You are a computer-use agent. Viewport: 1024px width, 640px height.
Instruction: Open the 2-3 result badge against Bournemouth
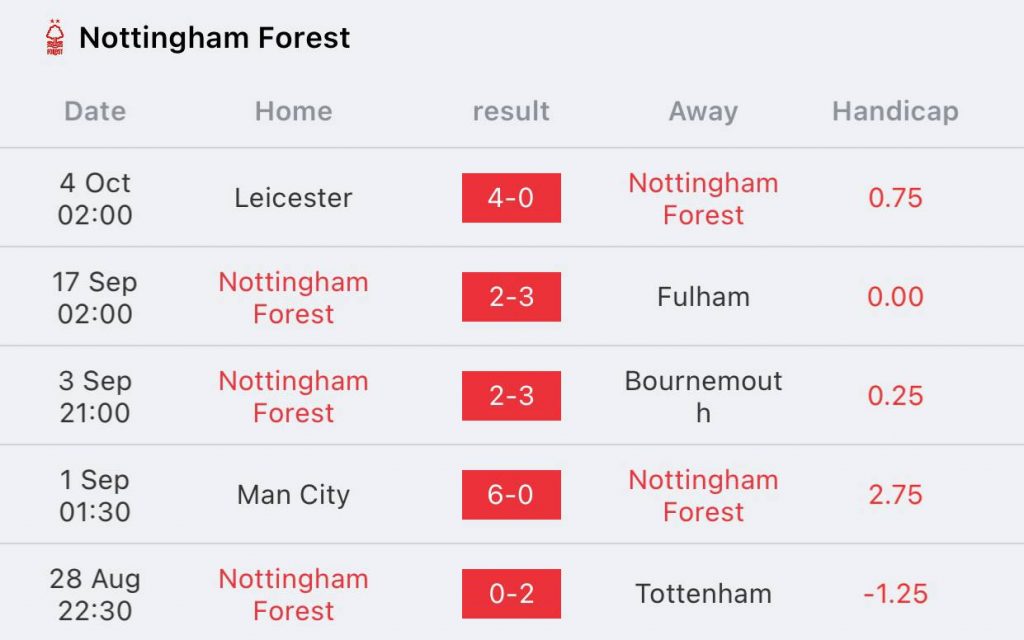(511, 396)
